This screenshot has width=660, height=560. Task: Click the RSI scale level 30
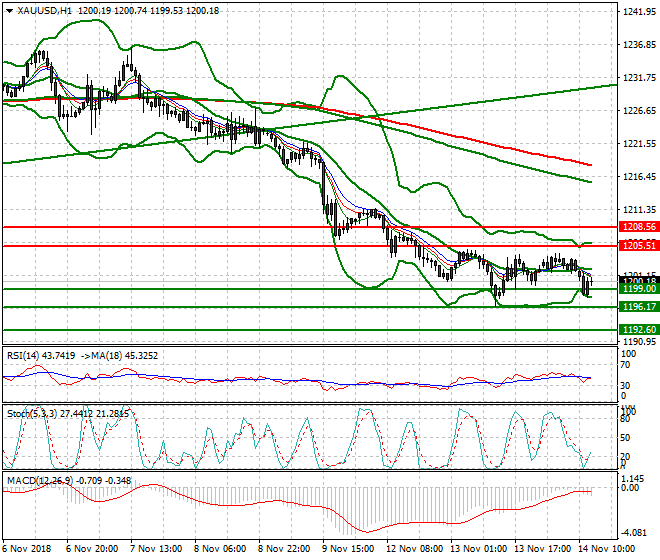point(625,385)
